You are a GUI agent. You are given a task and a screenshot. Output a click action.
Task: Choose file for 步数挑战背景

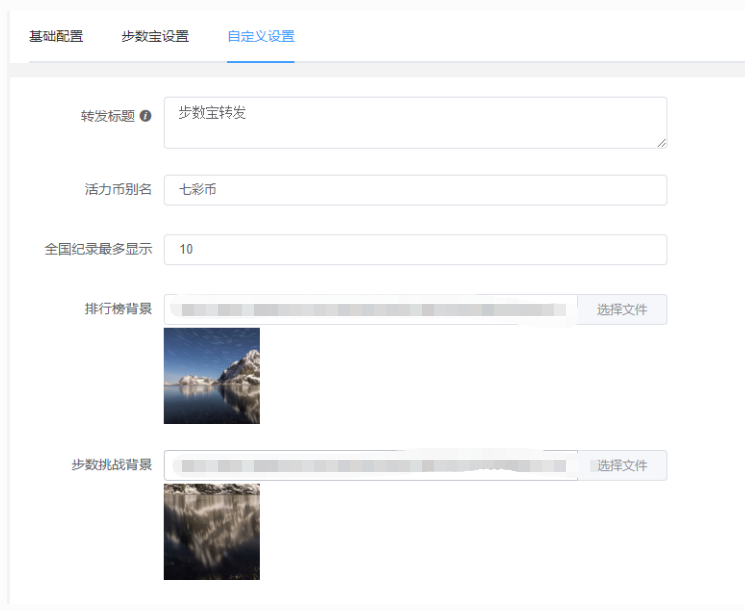tap(622, 465)
